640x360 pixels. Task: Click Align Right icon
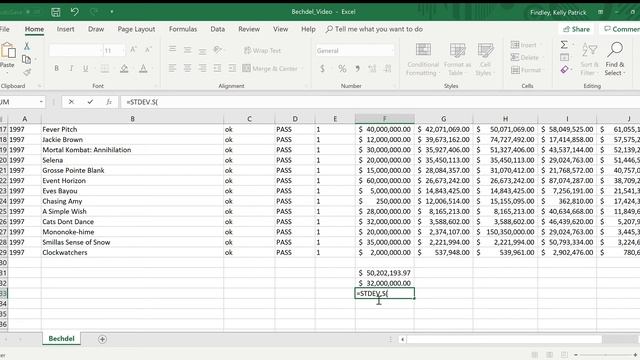pos(202,68)
